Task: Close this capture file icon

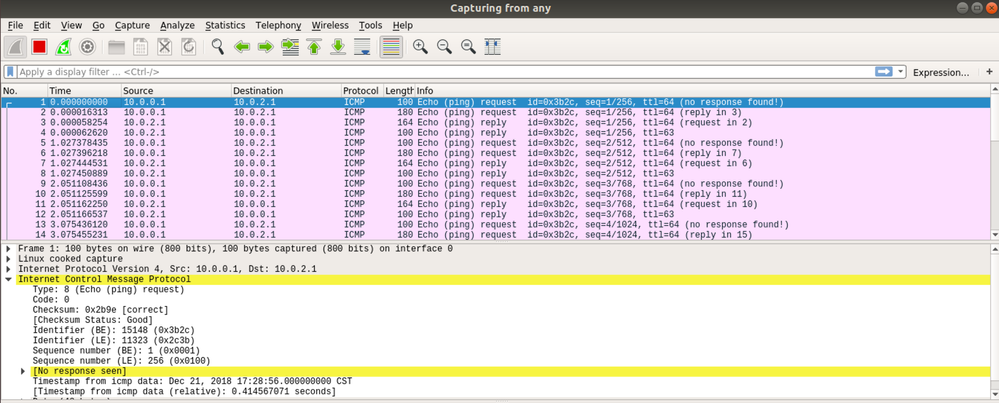Action: point(164,46)
